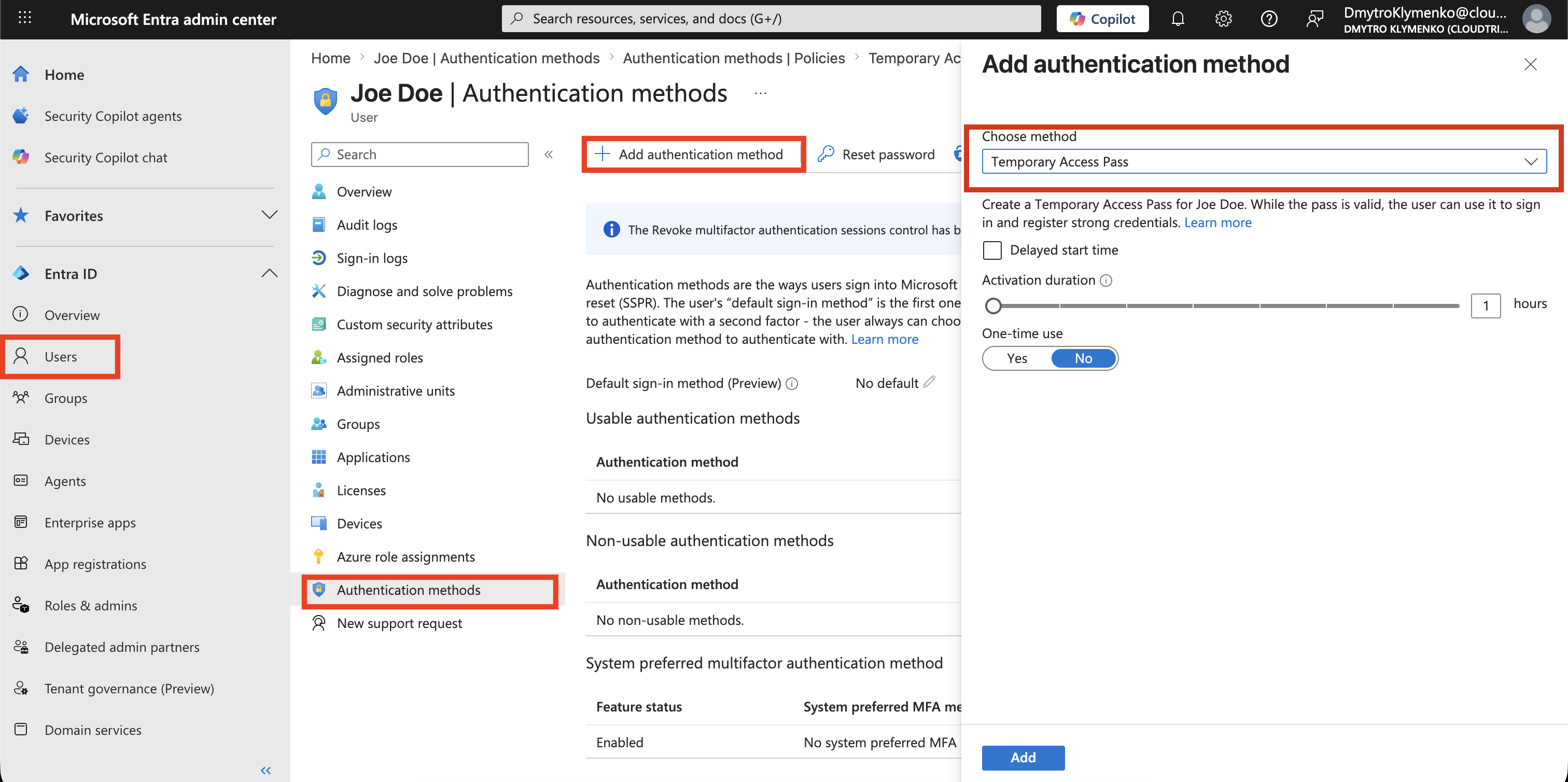The width and height of the screenshot is (1568, 782).
Task: Open the app launcher grid icon
Action: point(24,18)
